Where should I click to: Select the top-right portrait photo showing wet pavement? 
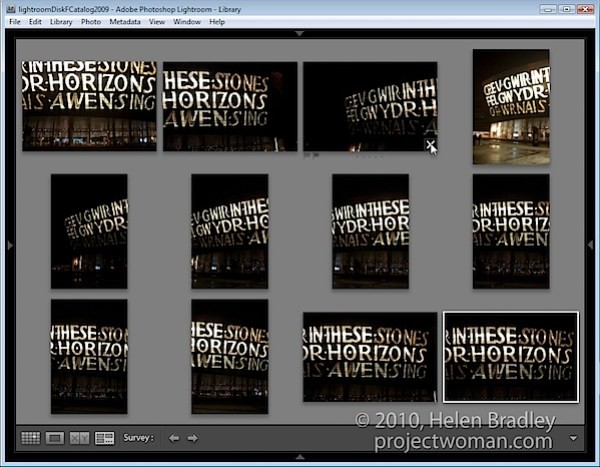pos(511,106)
